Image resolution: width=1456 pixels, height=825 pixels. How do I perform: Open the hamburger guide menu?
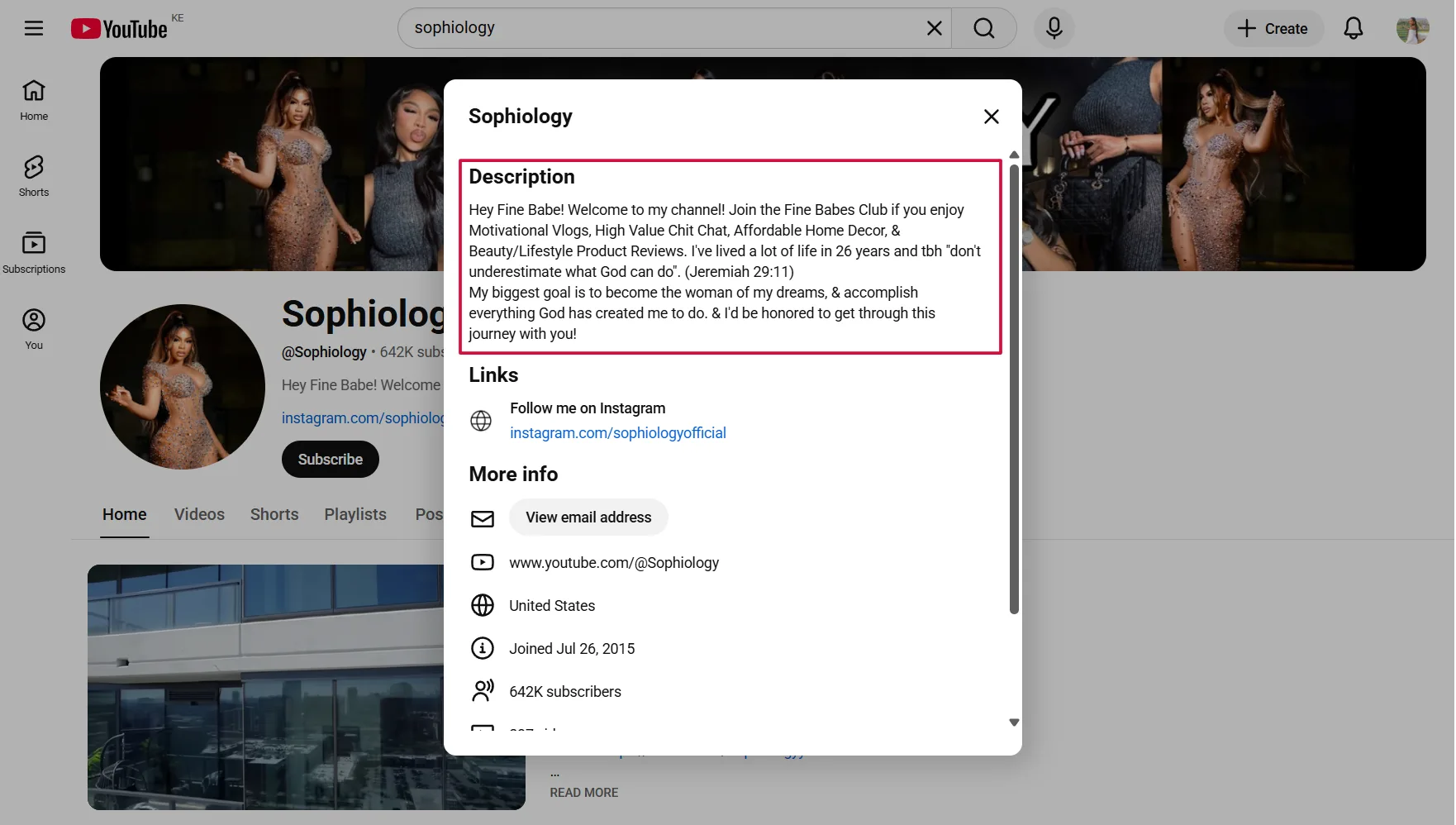[34, 28]
